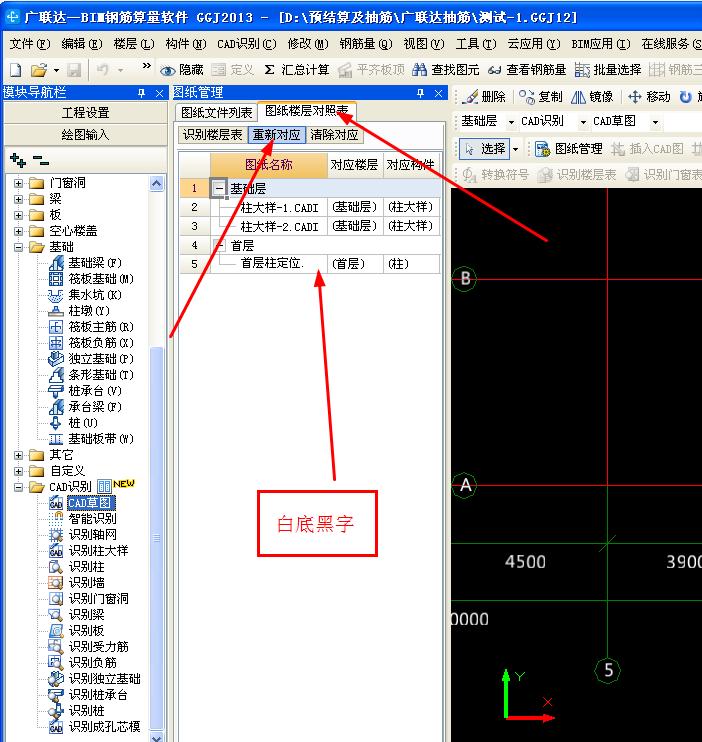Click the 清除对应 button

(334, 135)
